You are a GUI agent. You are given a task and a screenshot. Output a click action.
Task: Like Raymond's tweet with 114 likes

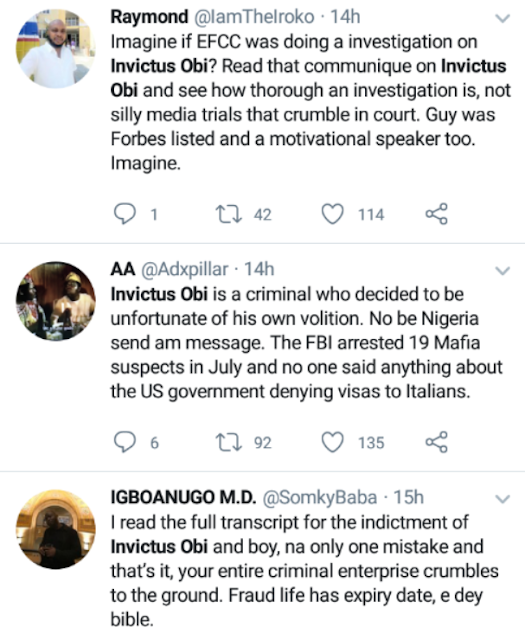332,214
